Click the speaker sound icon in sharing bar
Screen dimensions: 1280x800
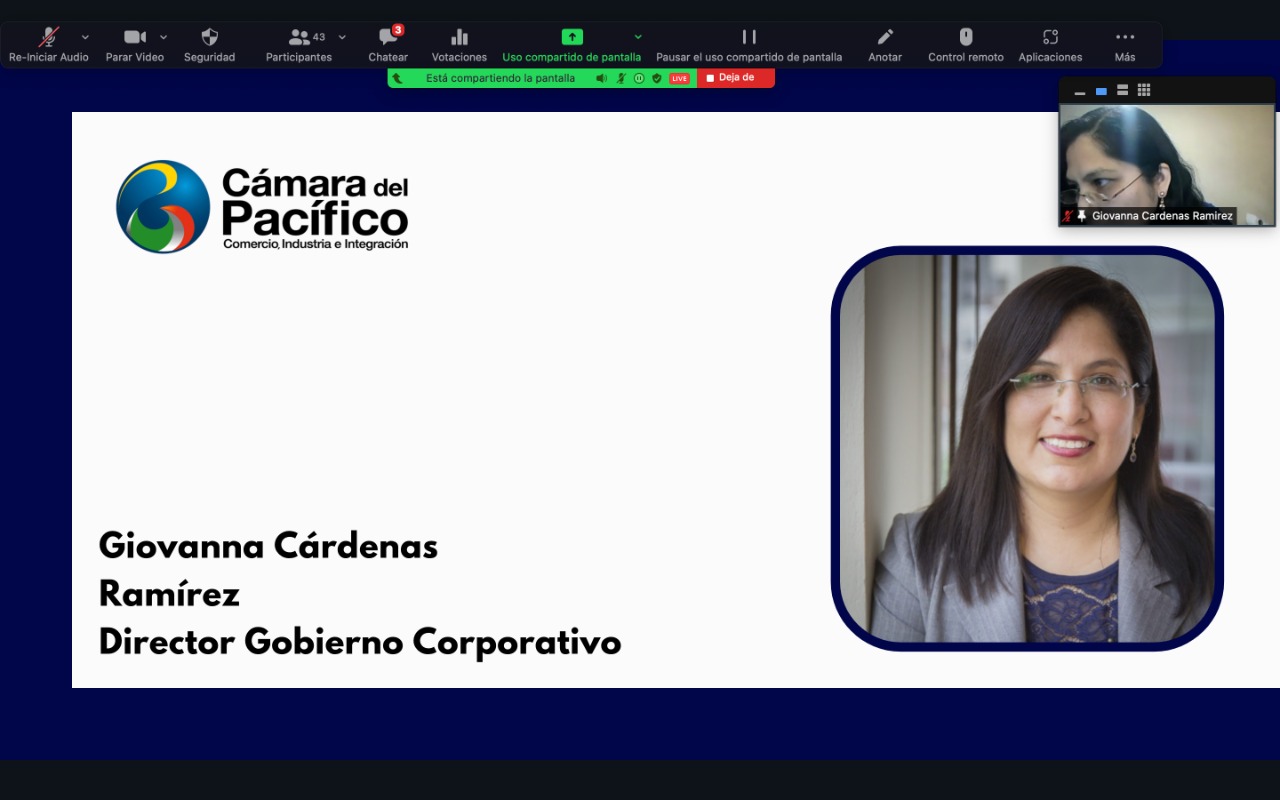602,78
